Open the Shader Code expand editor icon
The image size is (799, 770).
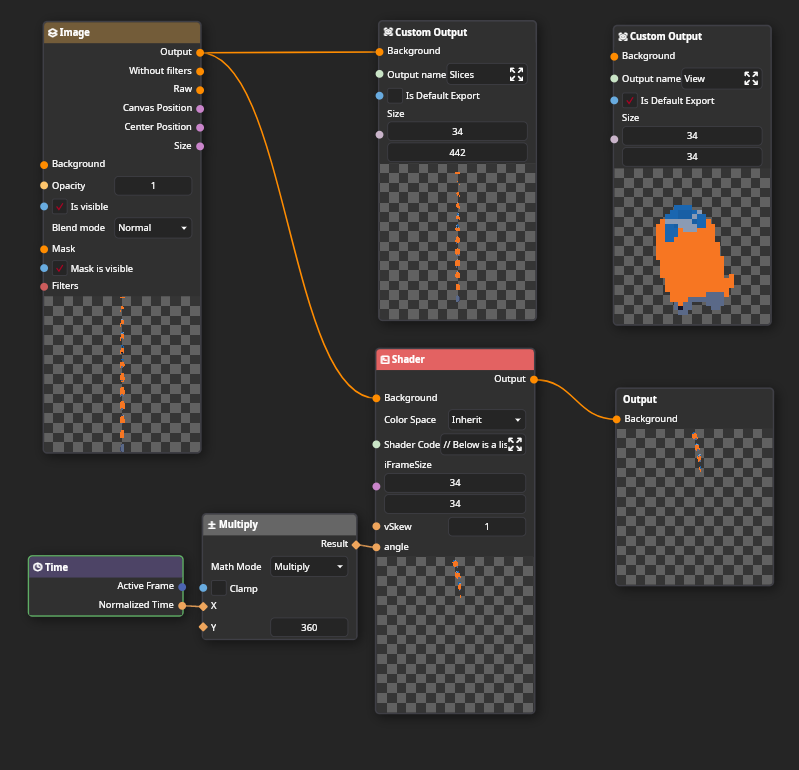pos(515,444)
